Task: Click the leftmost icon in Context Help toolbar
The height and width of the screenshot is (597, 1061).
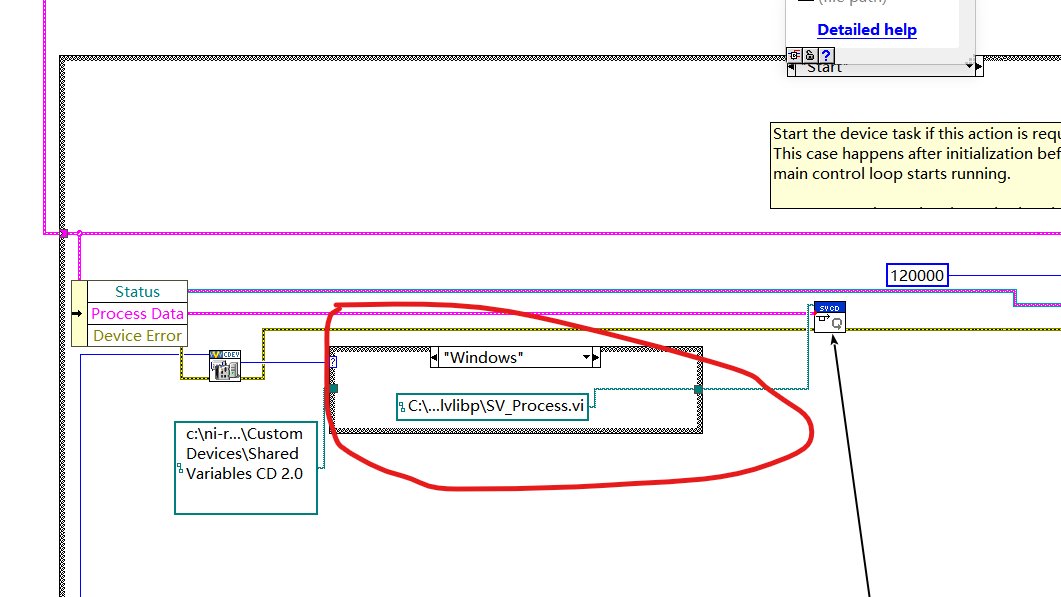Action: point(793,55)
